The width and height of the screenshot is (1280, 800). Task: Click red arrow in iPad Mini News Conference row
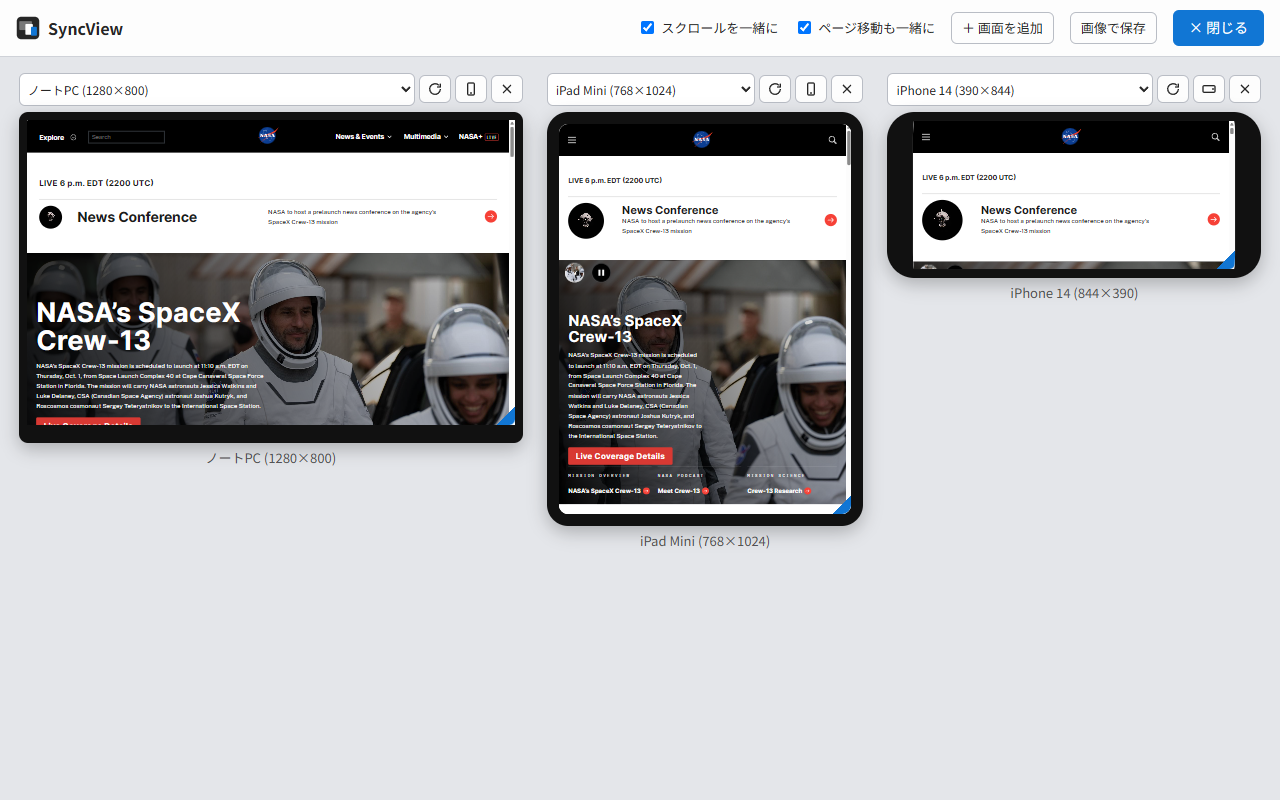[x=831, y=220]
